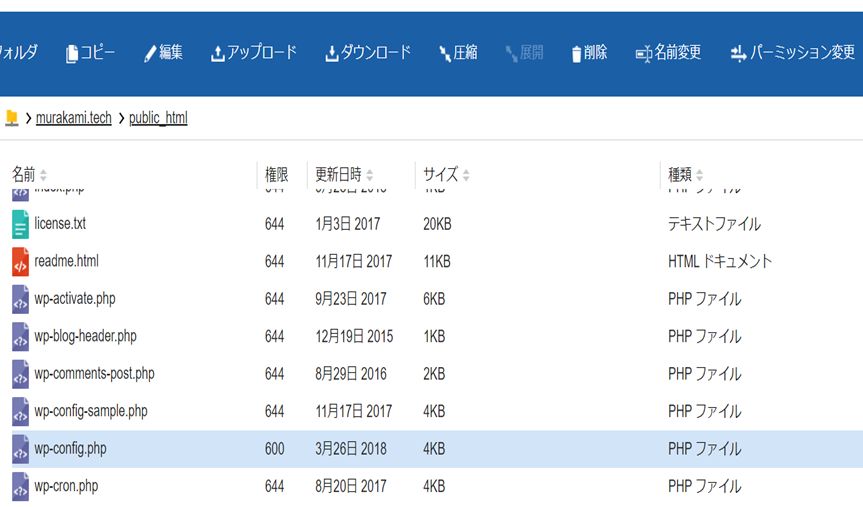Click the 600 permission of wp-config.php
863x507 pixels.
click(275, 449)
